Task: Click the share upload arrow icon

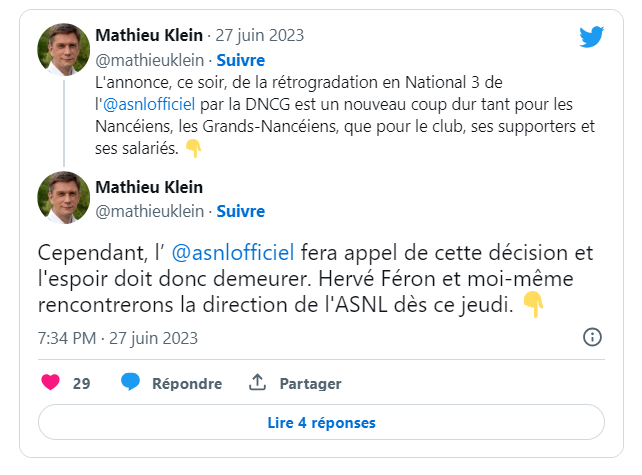Action: point(257,383)
